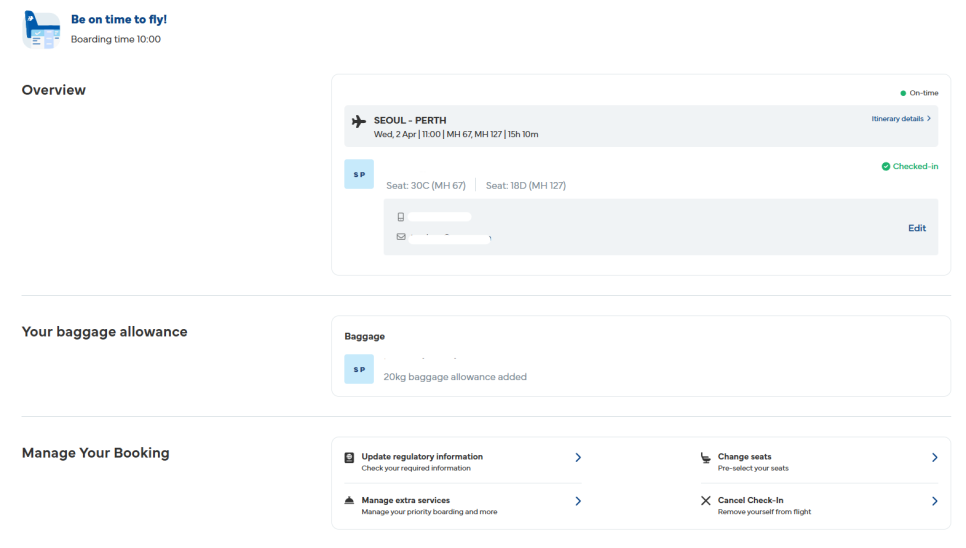Open Itinerary details link
This screenshot has width=966, height=548.
pyautogui.click(x=900, y=118)
